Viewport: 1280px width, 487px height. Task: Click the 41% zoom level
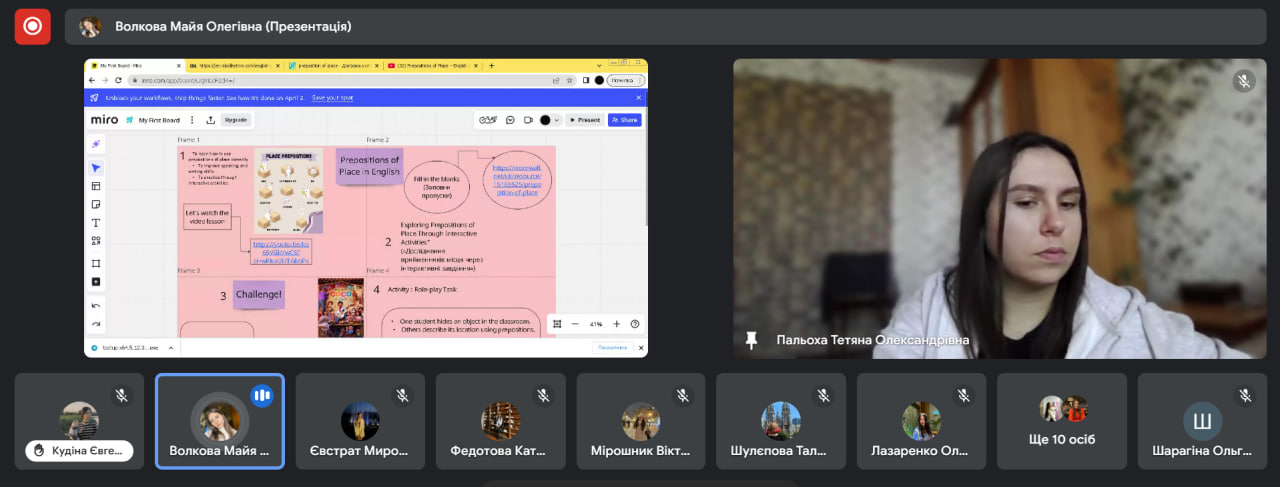[596, 324]
